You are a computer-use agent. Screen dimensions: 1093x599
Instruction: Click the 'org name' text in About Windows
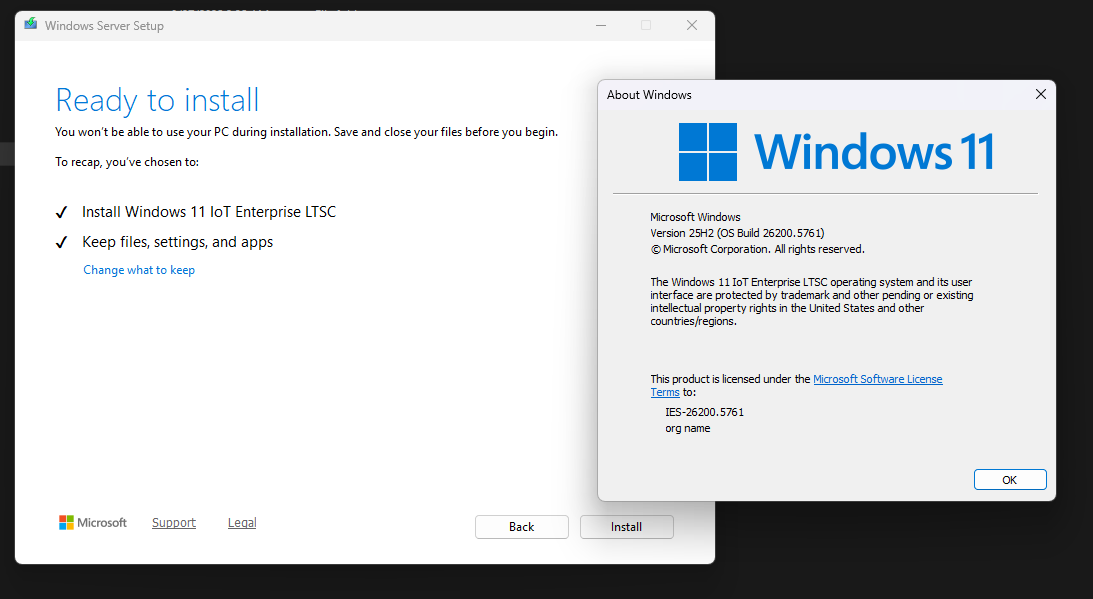pyautogui.click(x=687, y=428)
